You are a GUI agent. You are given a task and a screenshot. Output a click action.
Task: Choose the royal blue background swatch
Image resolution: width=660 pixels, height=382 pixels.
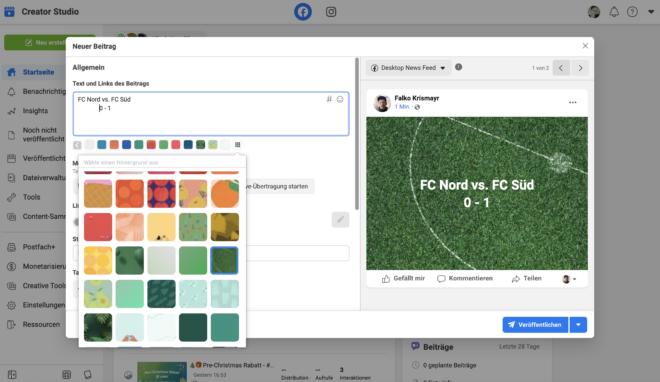click(126, 145)
